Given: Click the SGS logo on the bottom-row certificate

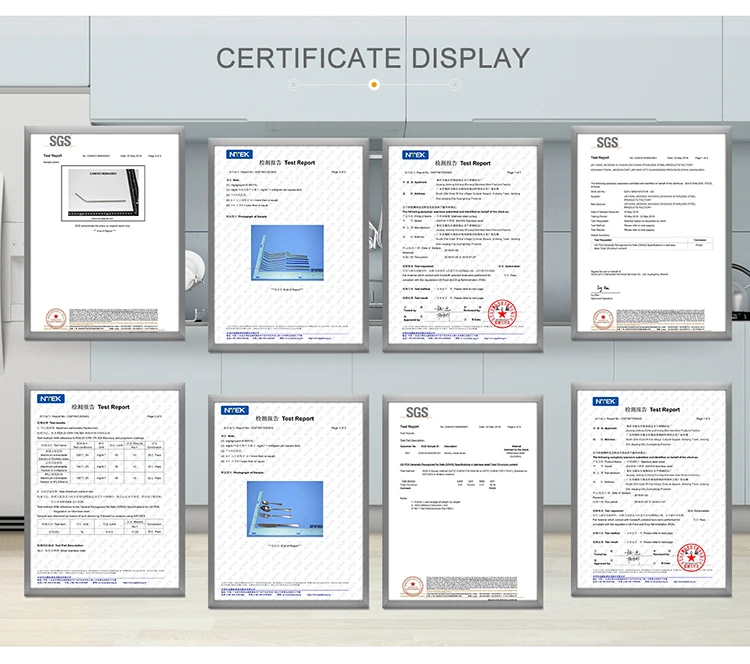Looking at the screenshot, I should coord(417,412).
